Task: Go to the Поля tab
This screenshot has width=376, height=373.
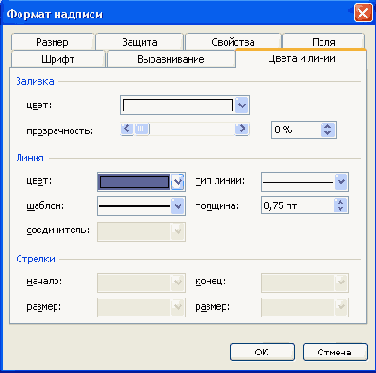Action: [x=323, y=42]
